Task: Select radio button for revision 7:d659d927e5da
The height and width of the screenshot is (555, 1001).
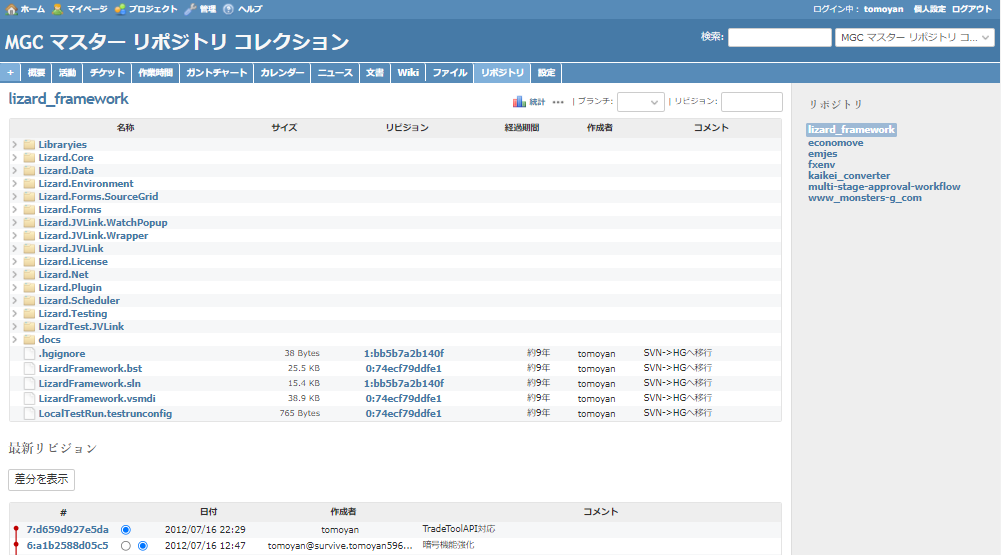Action: 126,529
